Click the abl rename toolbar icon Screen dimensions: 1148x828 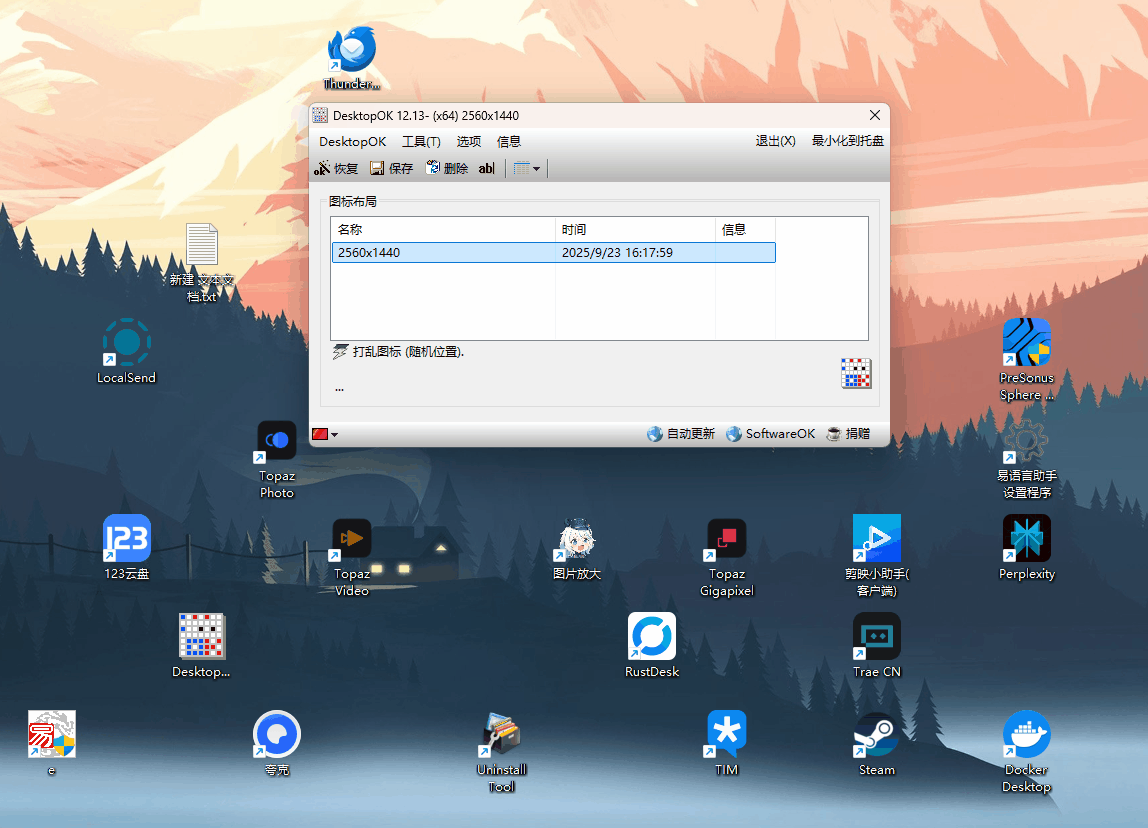pyautogui.click(x=486, y=168)
